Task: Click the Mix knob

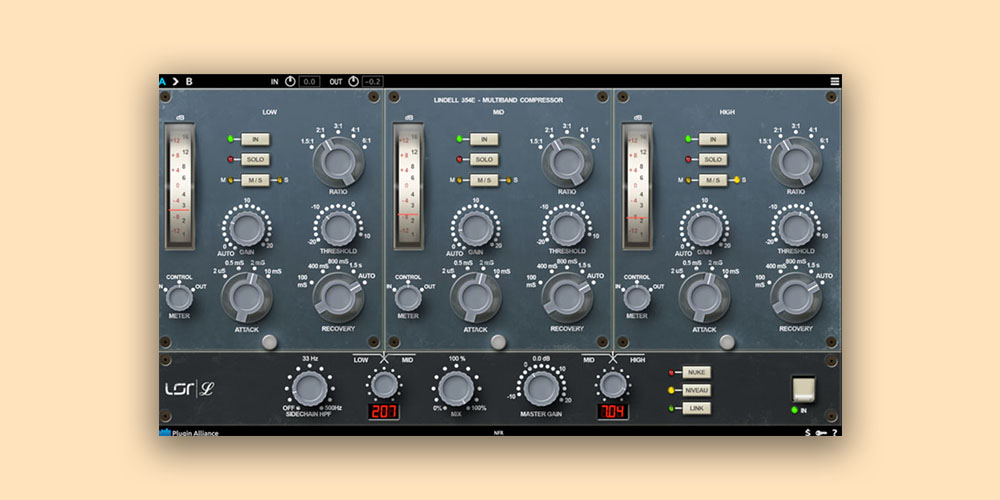Action: click(456, 388)
